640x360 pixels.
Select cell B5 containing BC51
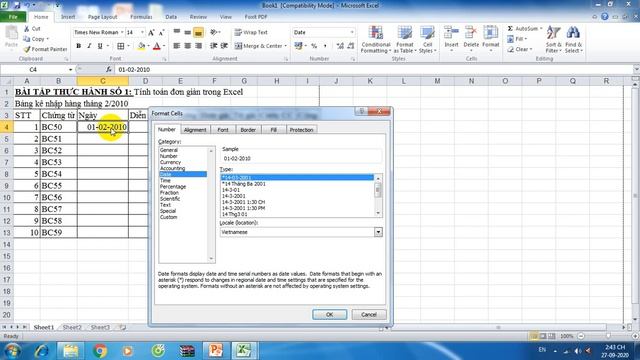58,139
